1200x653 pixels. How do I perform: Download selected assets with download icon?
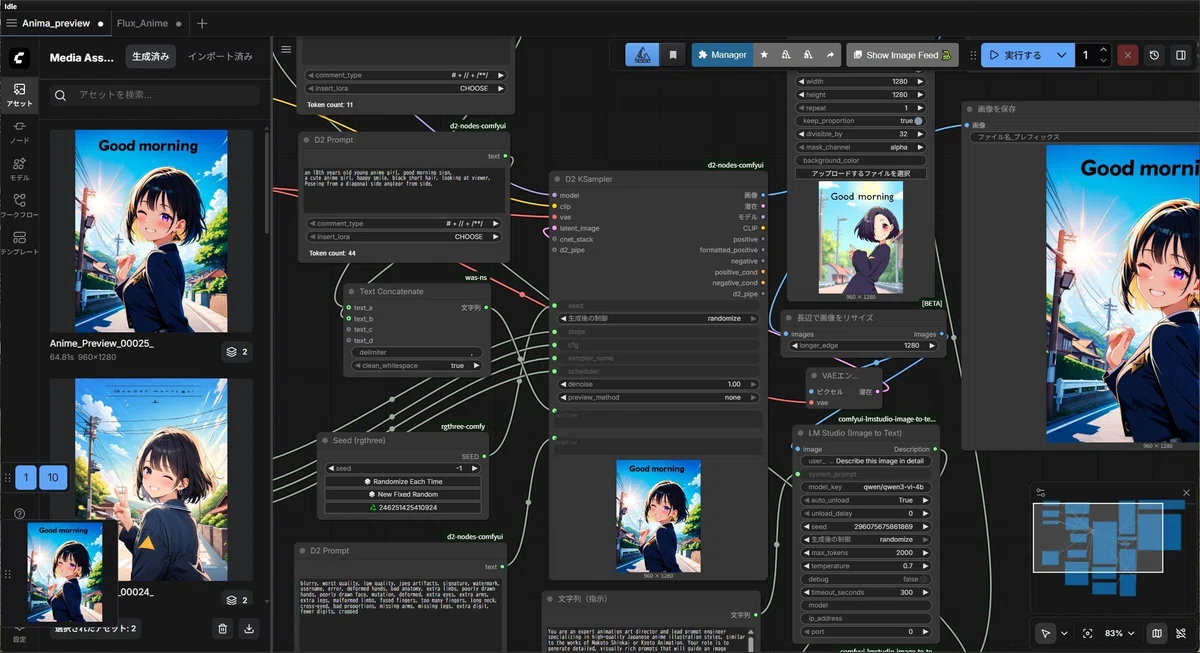click(x=249, y=628)
